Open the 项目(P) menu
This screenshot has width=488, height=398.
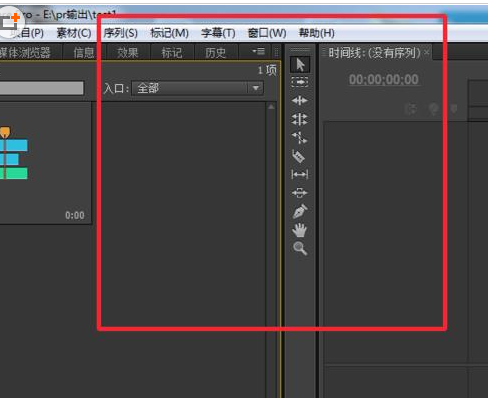coord(27,33)
